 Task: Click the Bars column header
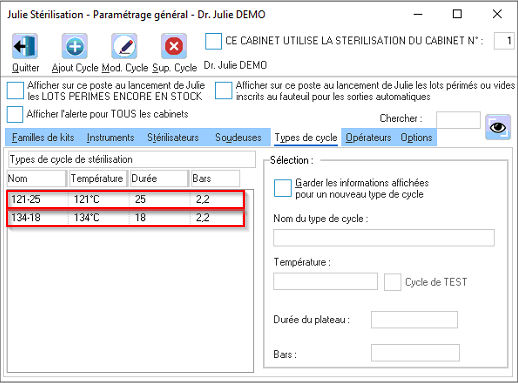[215, 178]
